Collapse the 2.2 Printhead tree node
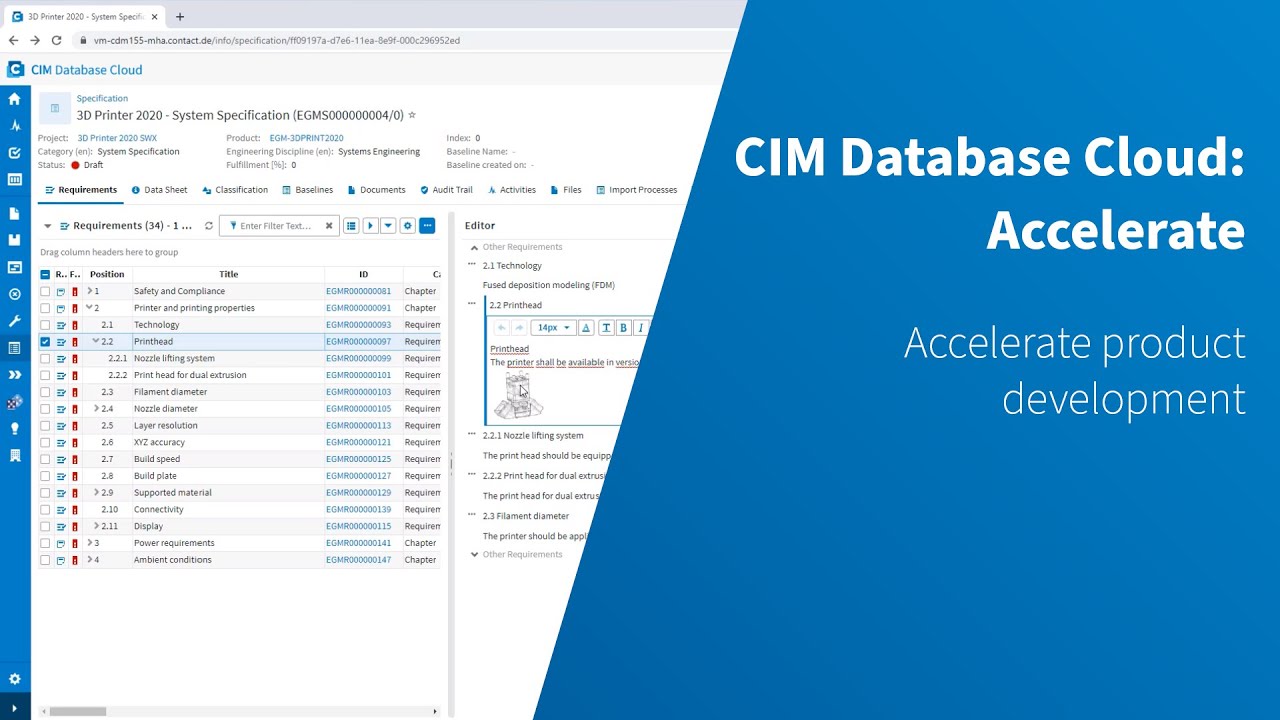The image size is (1280, 720). [x=96, y=342]
